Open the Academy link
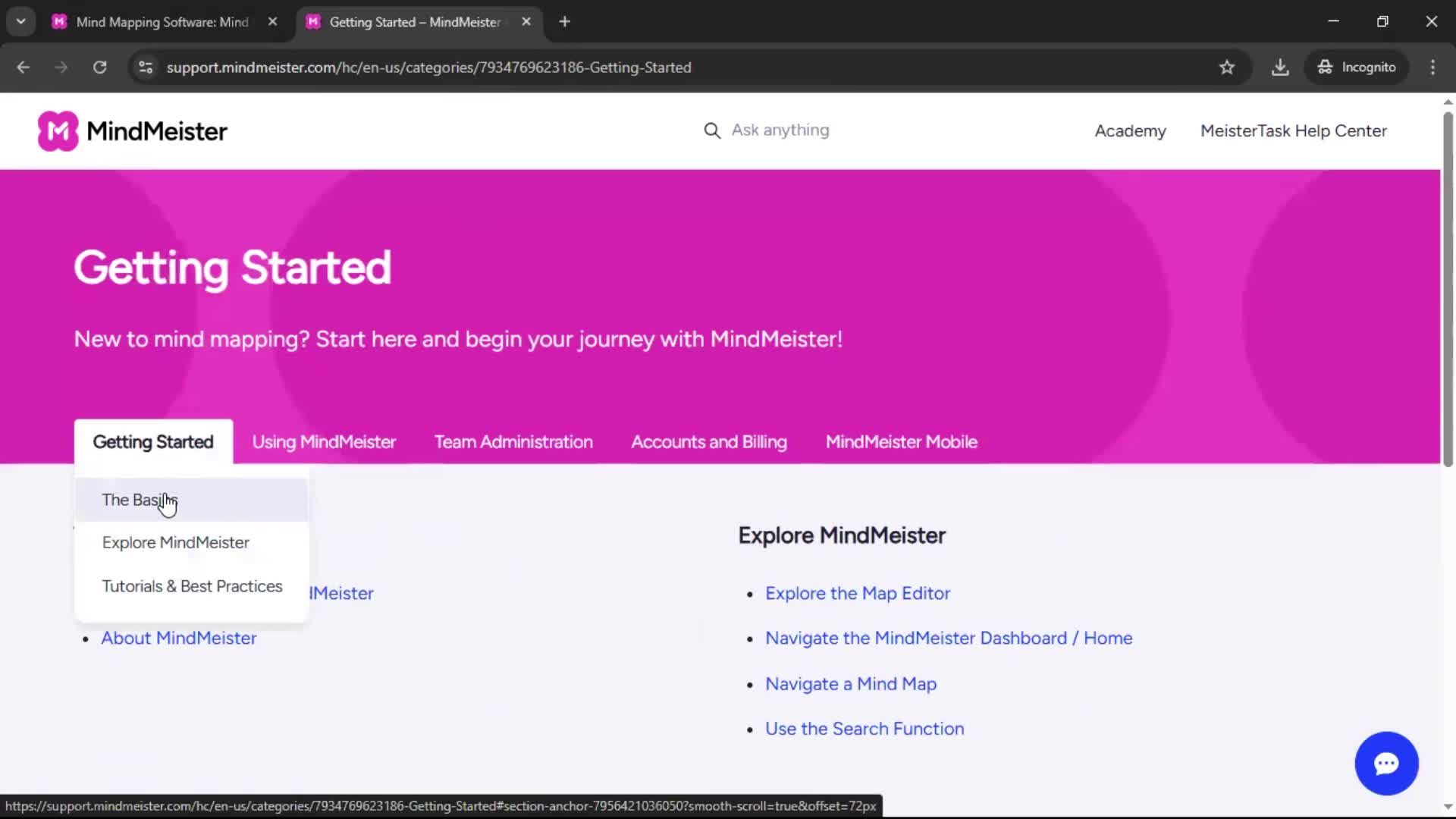 coord(1130,131)
